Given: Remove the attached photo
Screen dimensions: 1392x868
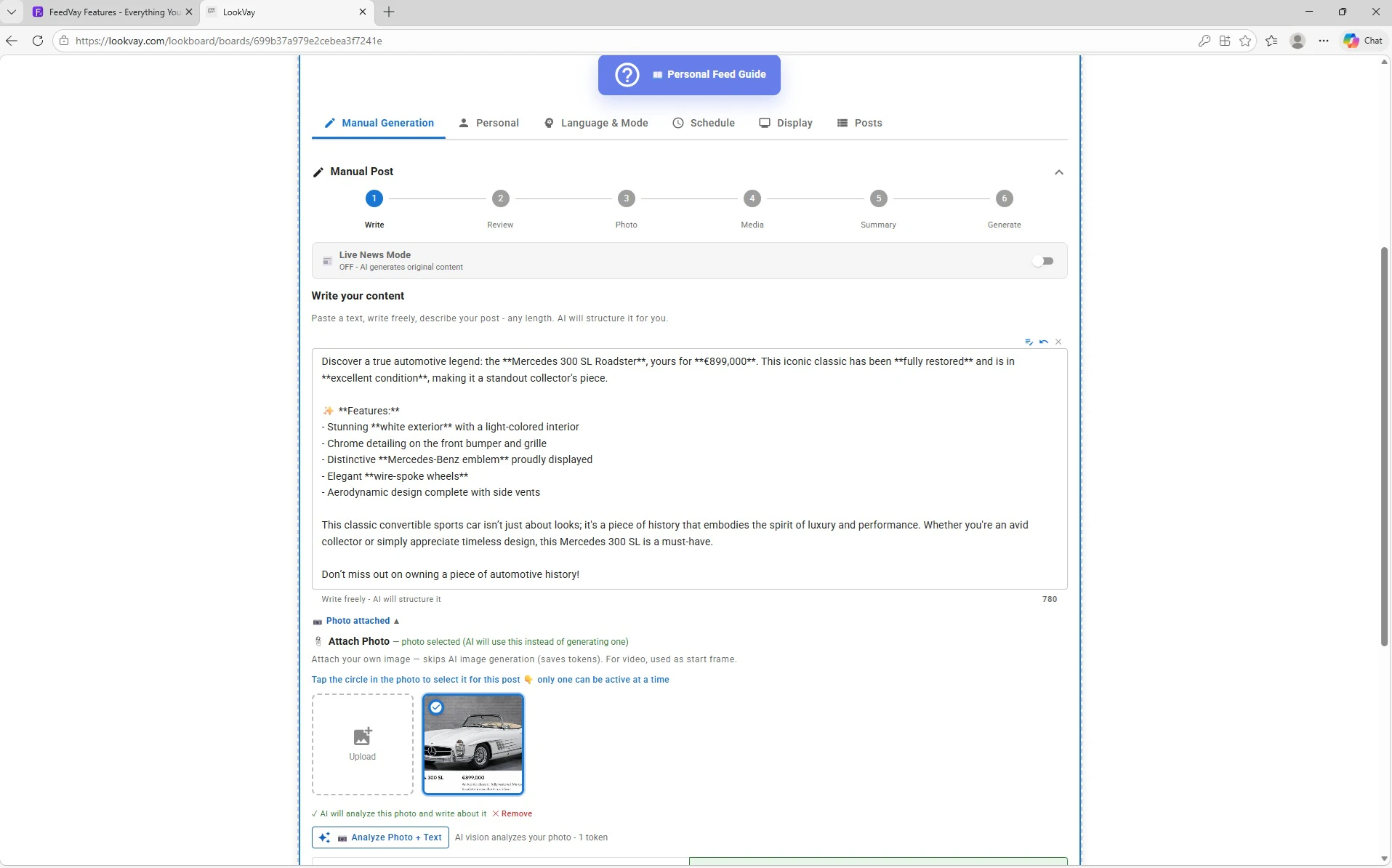Looking at the screenshot, I should (512, 814).
